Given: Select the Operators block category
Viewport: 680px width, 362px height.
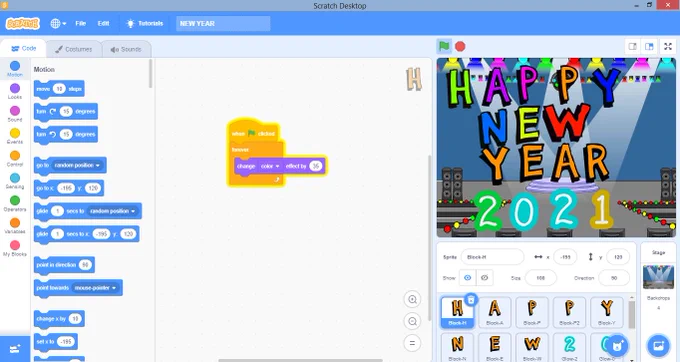Looking at the screenshot, I should (15, 204).
